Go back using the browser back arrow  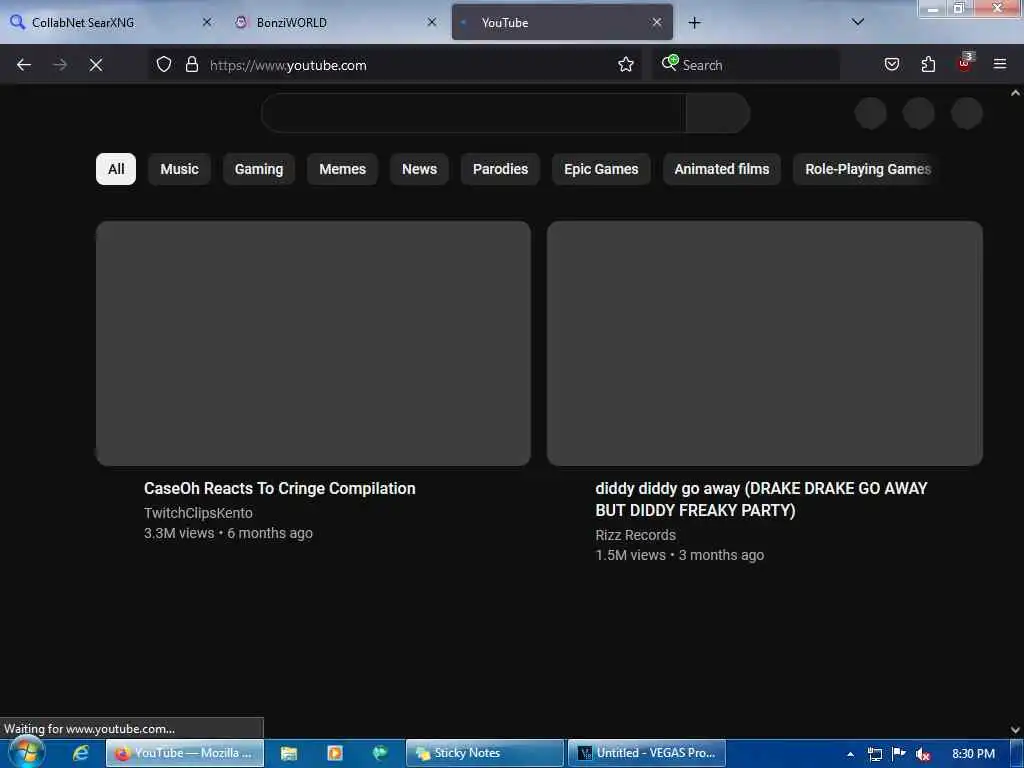click(x=24, y=65)
